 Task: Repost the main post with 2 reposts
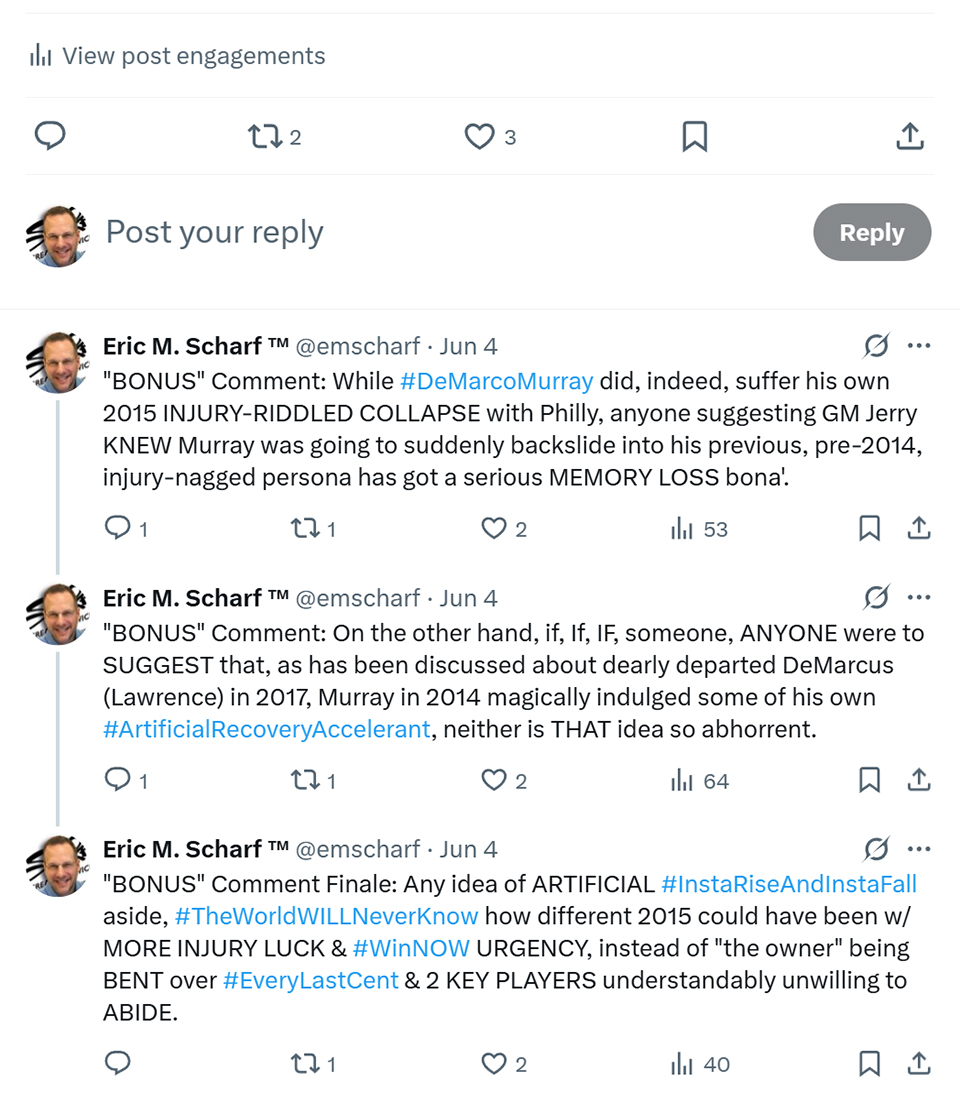pyautogui.click(x=266, y=136)
